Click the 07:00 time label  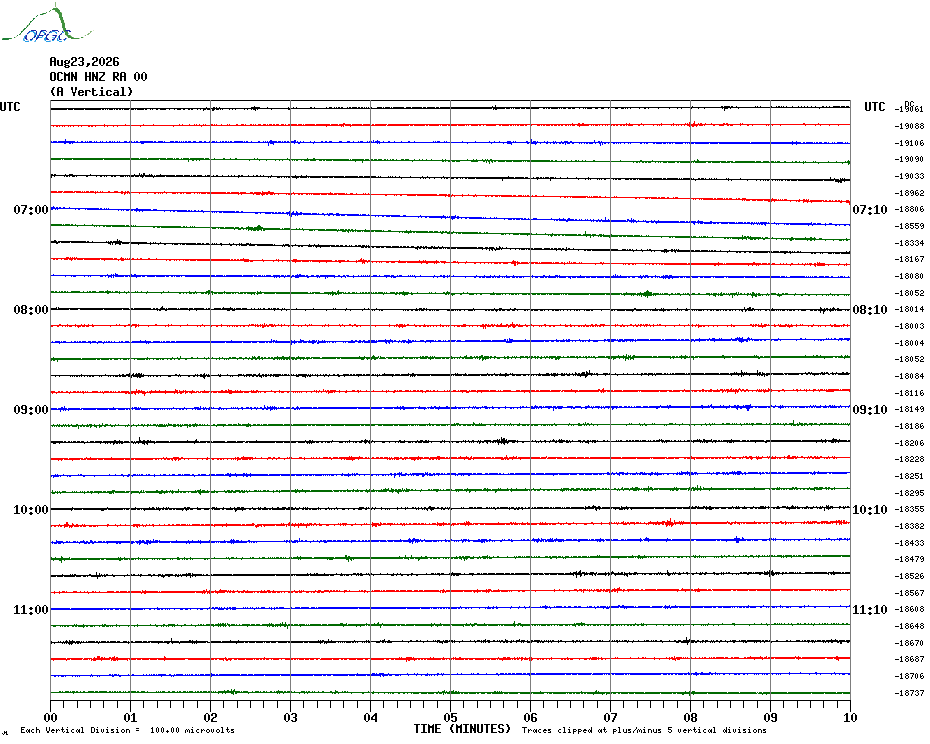(31, 209)
